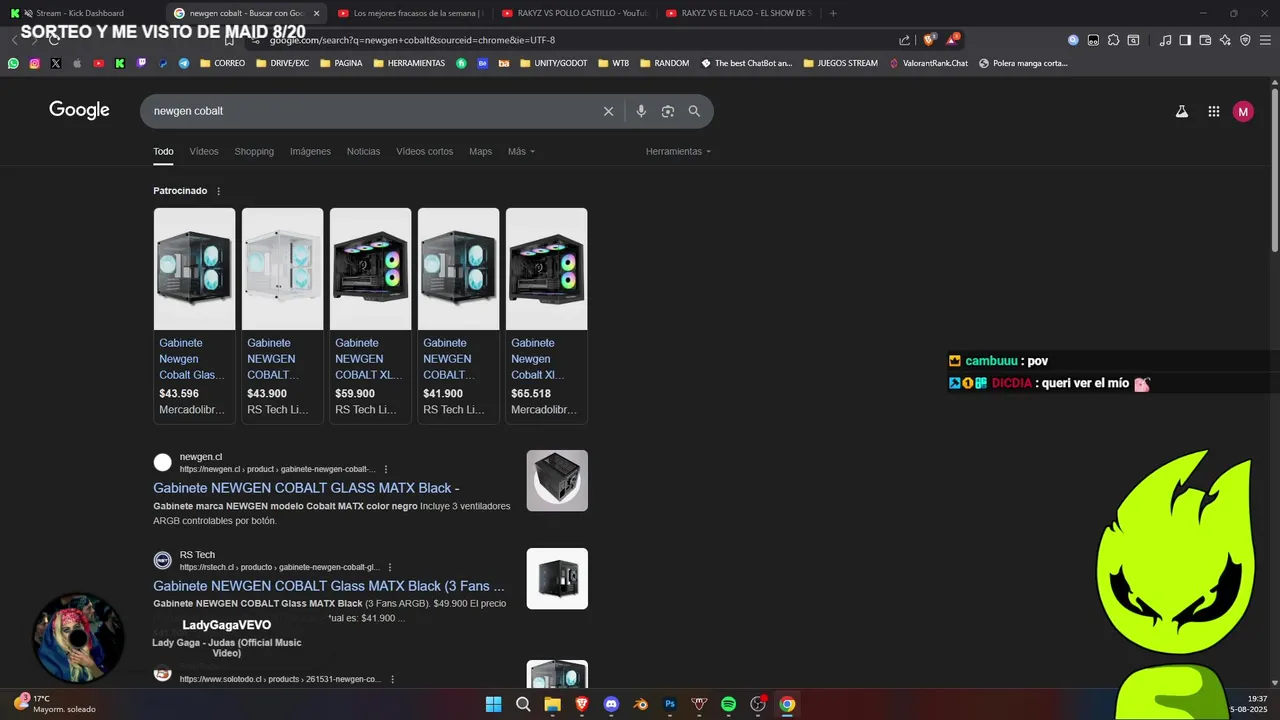This screenshot has height=720, width=1280.
Task: Open the $59.900 Gabinete NEWGEN COBALT XL ad
Action: tap(370, 316)
